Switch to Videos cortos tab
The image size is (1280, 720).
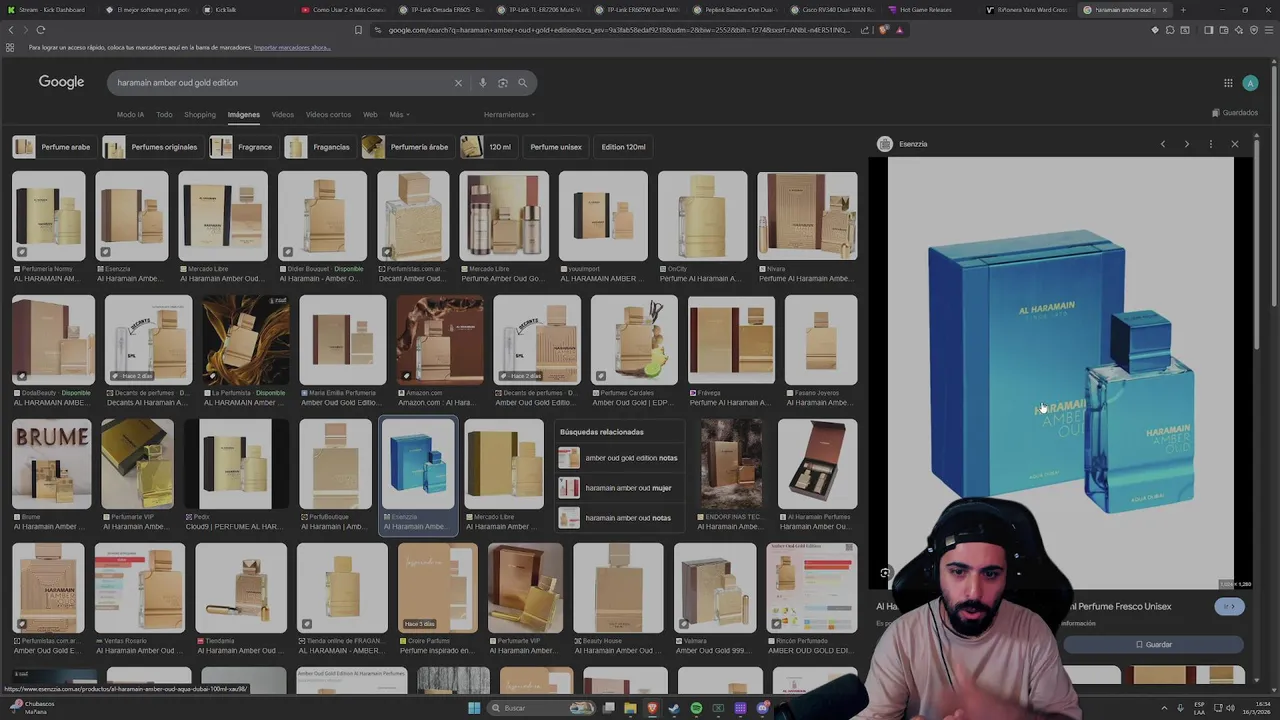pyautogui.click(x=328, y=115)
